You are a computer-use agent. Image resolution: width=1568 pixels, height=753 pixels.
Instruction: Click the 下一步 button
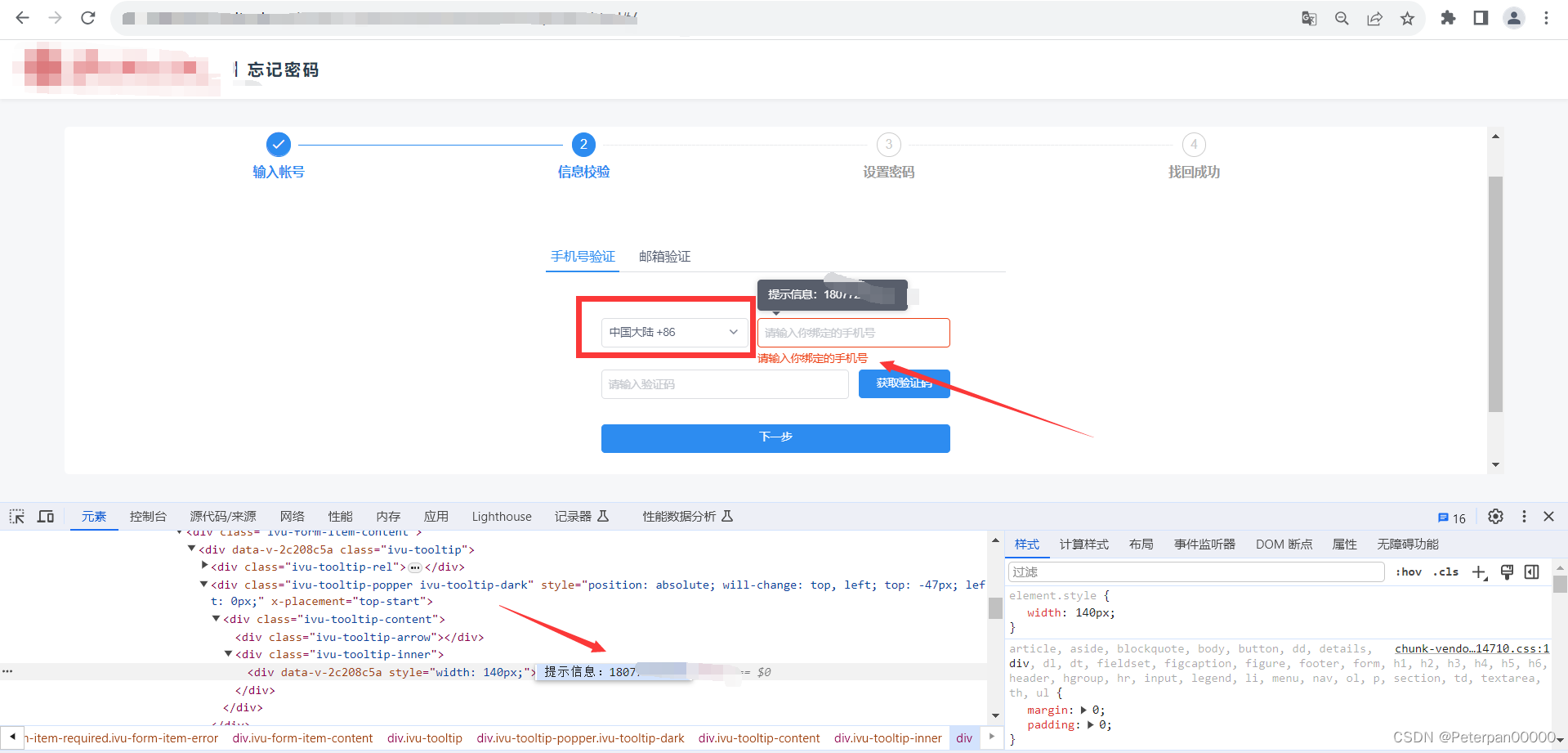pos(775,438)
